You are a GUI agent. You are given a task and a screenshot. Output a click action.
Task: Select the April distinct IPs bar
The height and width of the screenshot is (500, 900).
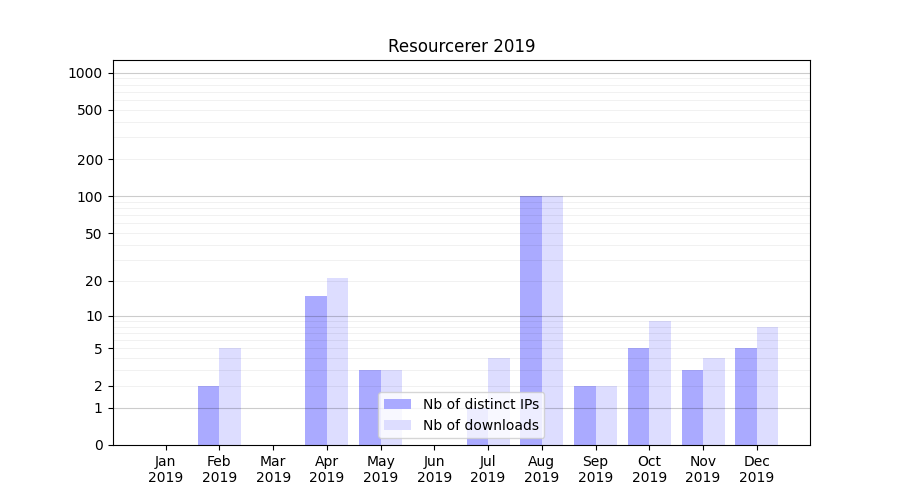click(x=316, y=370)
